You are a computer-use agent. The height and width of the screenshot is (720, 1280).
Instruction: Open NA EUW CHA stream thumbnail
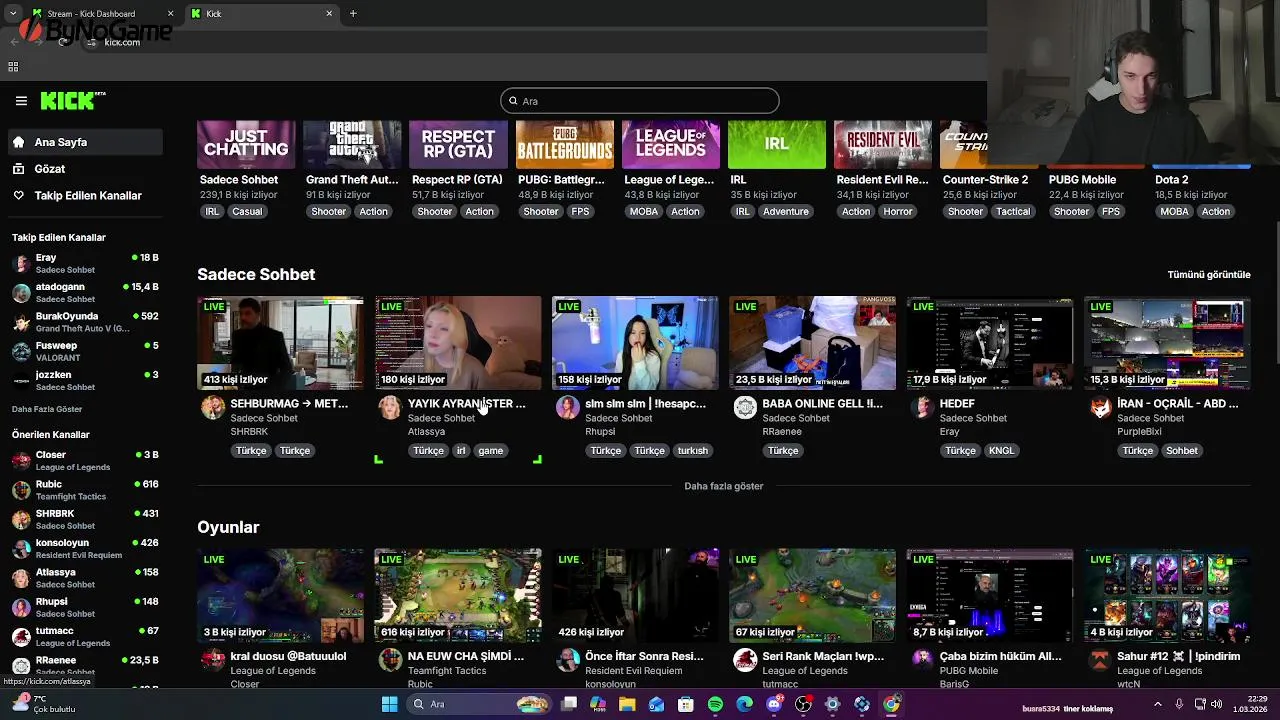458,595
